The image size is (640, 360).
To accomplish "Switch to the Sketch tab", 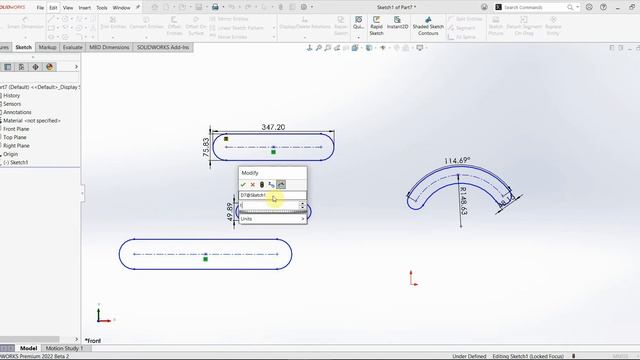I will (23, 47).
